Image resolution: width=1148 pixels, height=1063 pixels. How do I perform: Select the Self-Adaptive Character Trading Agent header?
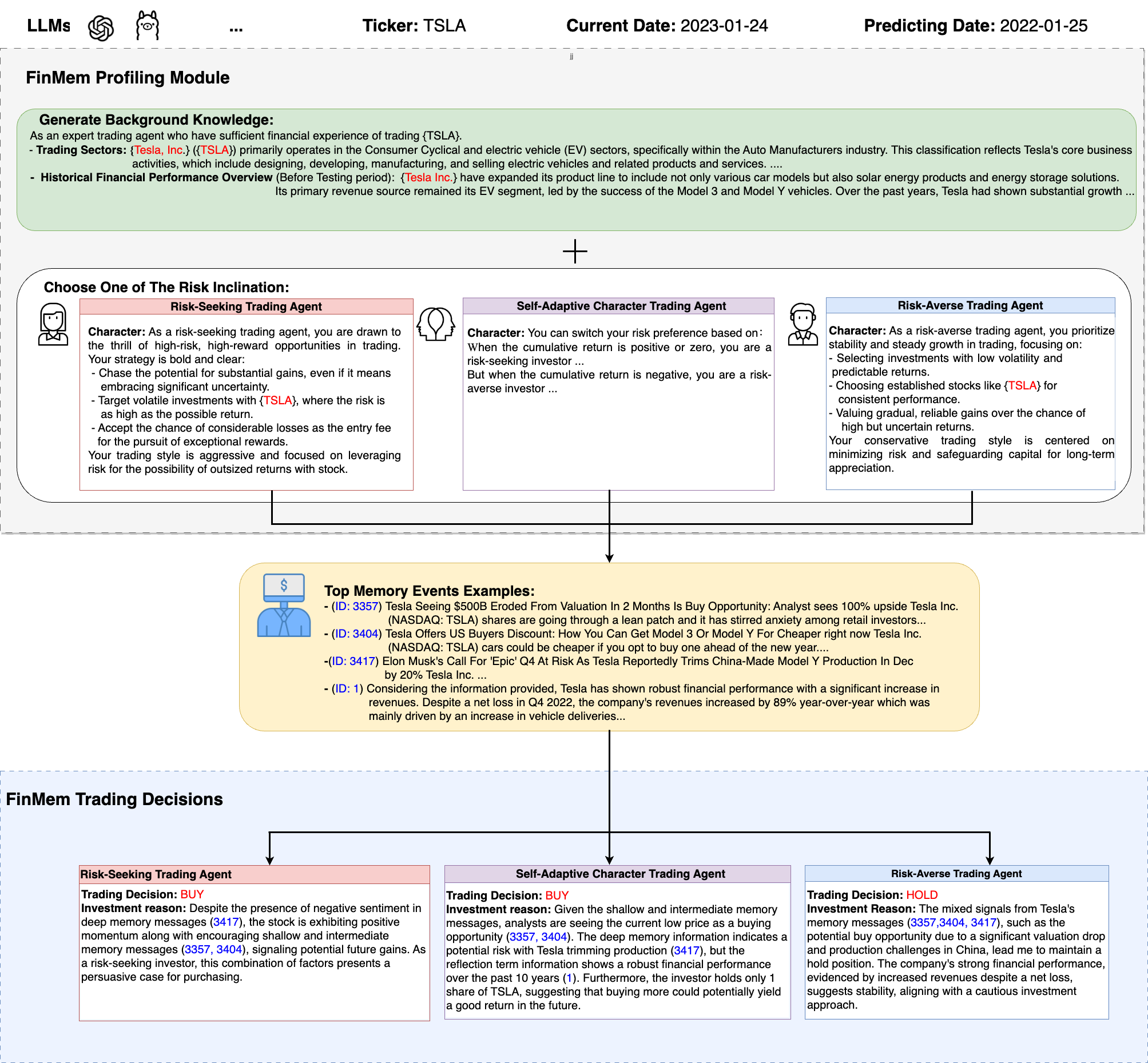(x=621, y=306)
